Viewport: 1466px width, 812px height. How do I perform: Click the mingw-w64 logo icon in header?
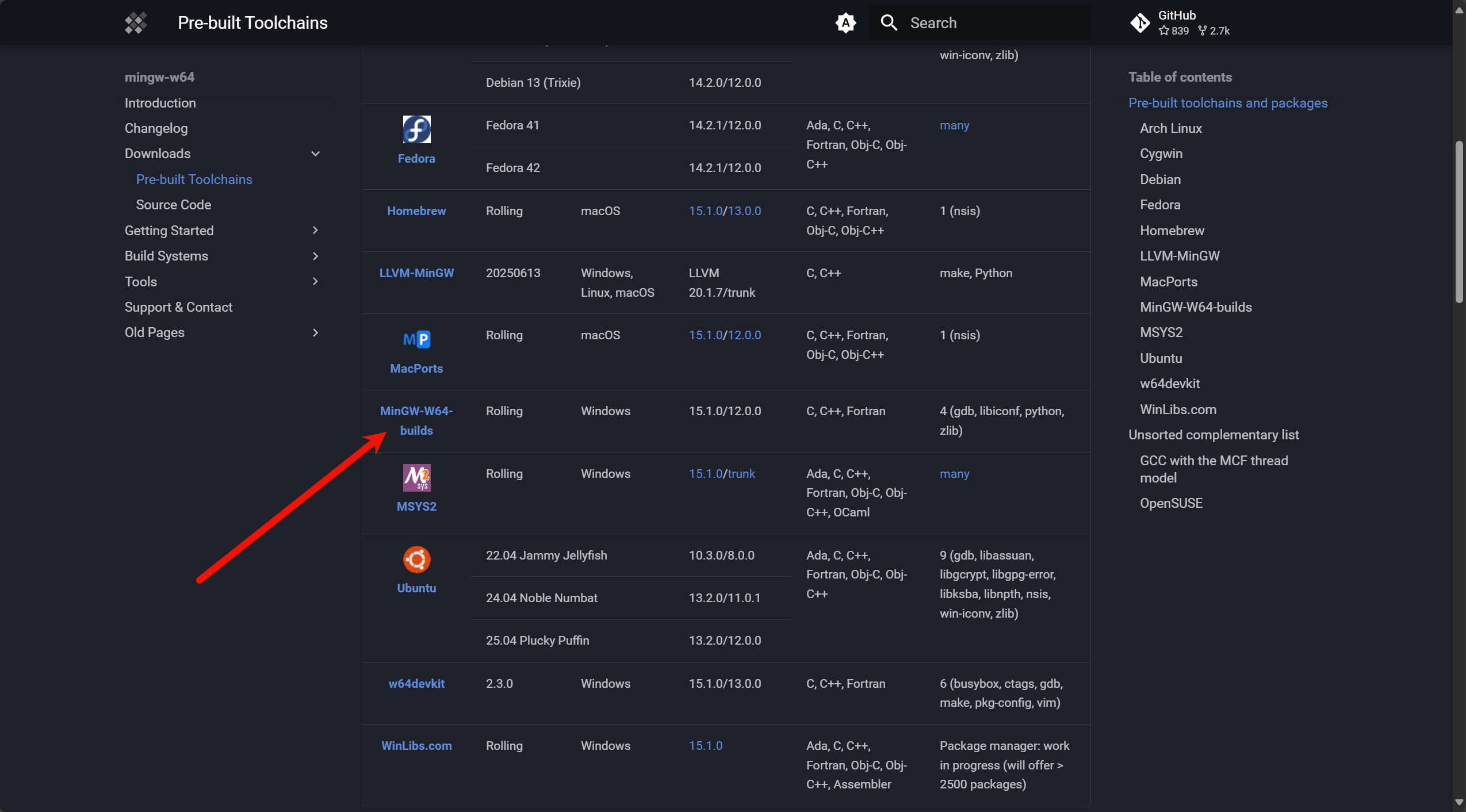pyautogui.click(x=136, y=23)
